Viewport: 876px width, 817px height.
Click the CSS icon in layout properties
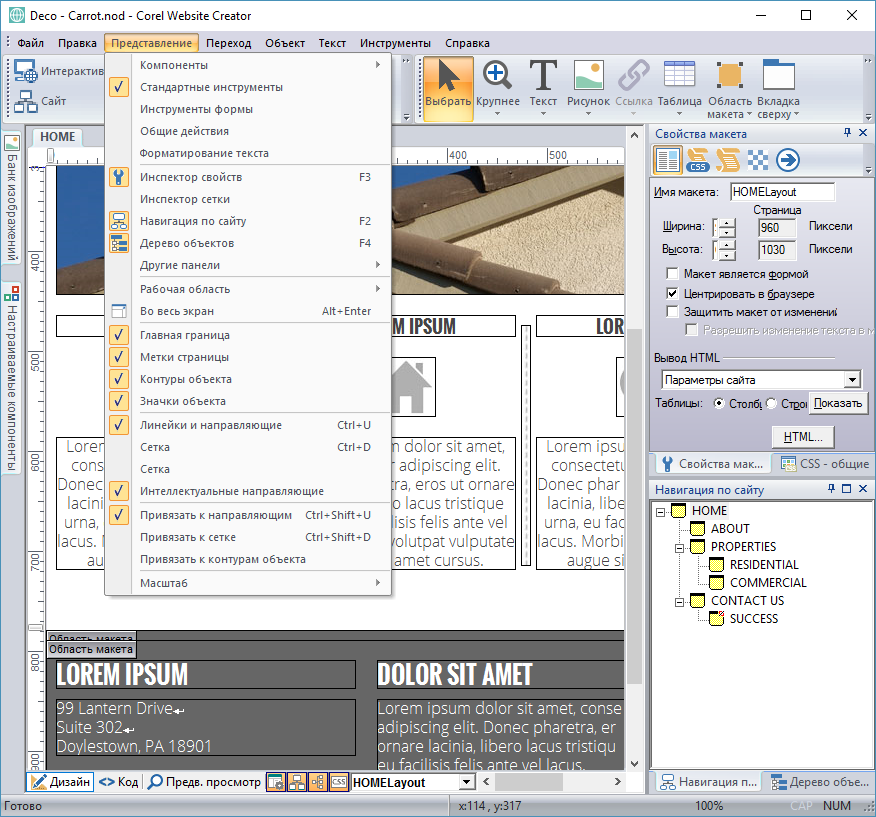[698, 160]
